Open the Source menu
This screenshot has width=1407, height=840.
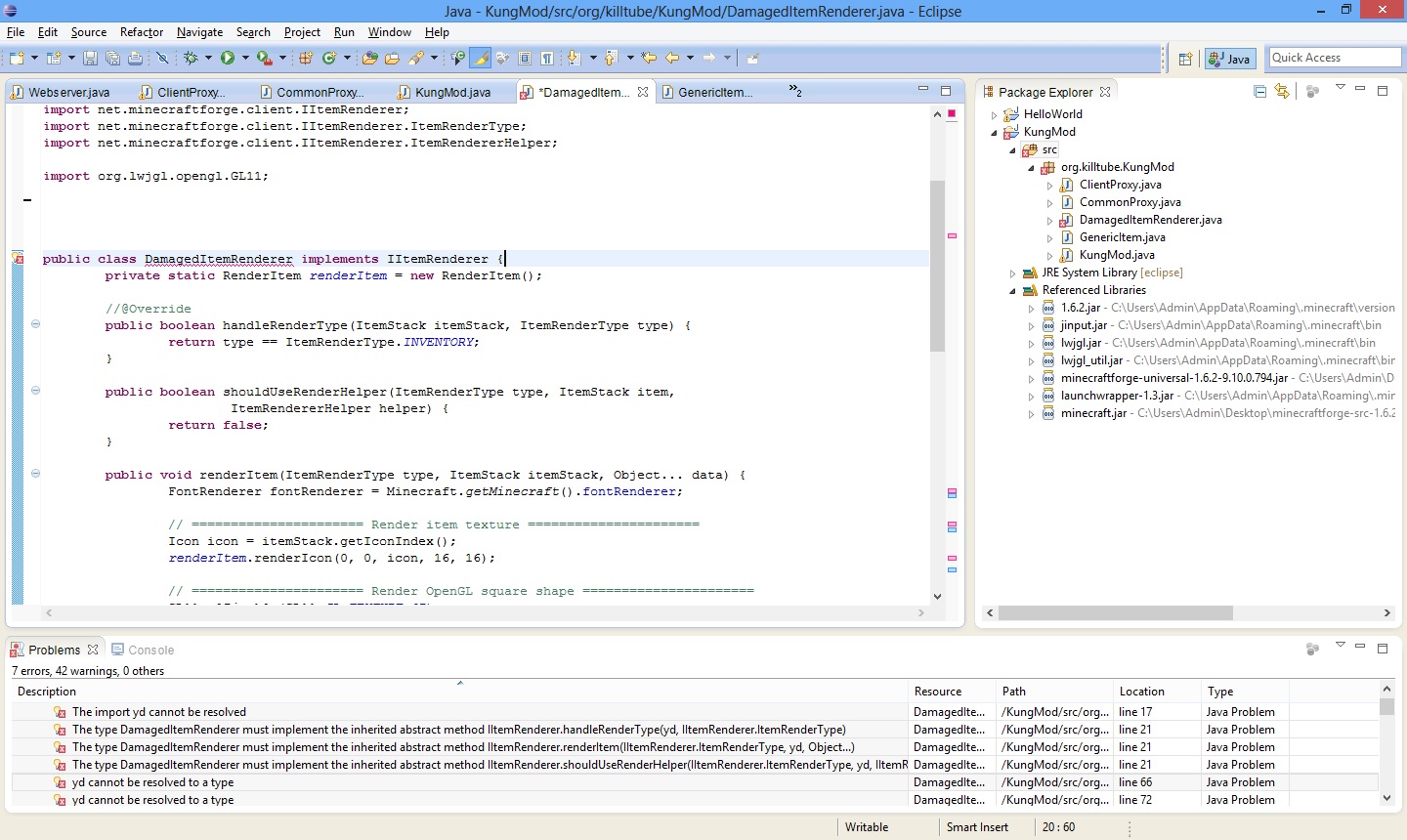click(89, 32)
